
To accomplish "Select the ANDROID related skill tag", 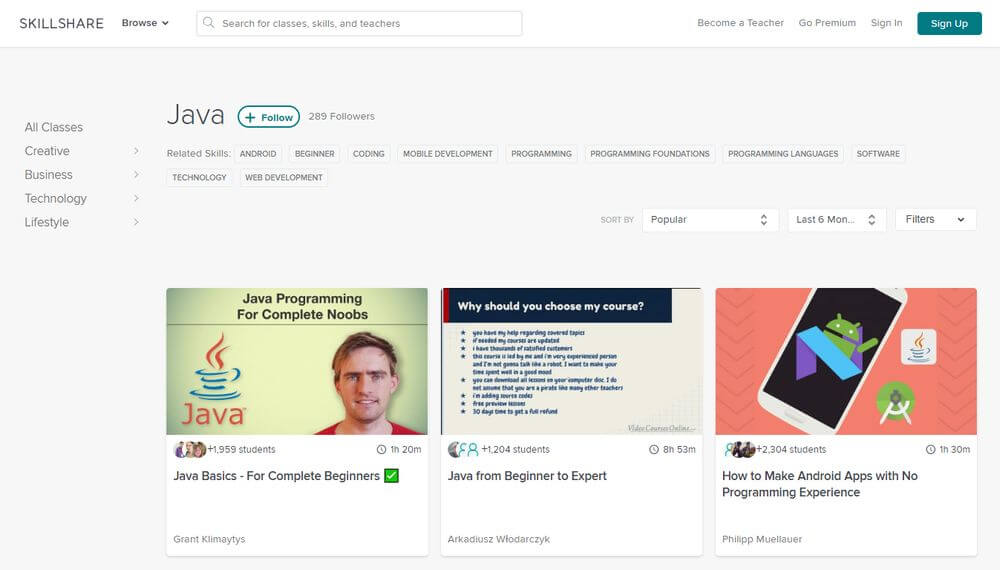I will (x=258, y=154).
